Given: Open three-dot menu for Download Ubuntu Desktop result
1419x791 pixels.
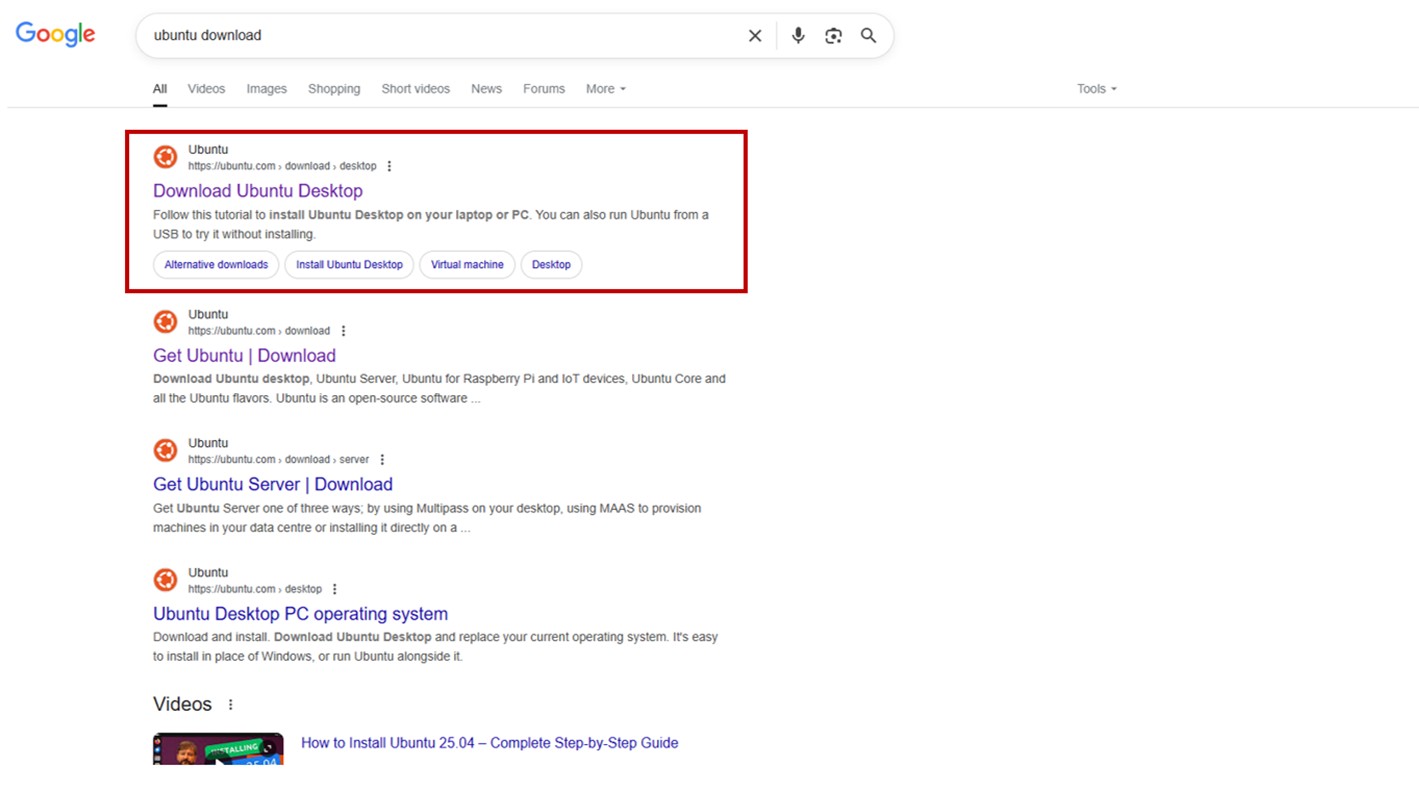Looking at the screenshot, I should (389, 166).
